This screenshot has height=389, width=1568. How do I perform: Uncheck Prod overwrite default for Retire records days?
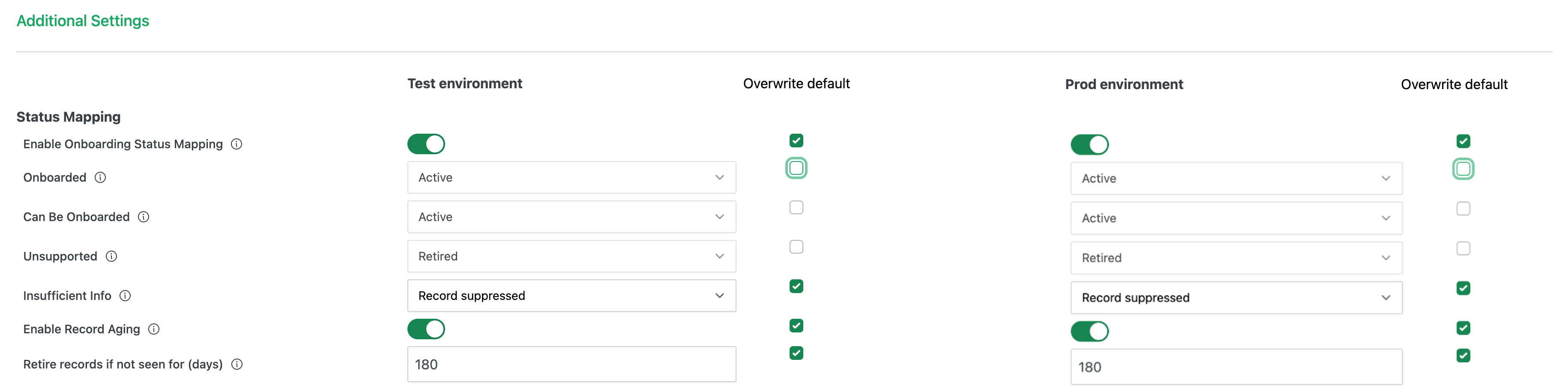pos(1463,356)
